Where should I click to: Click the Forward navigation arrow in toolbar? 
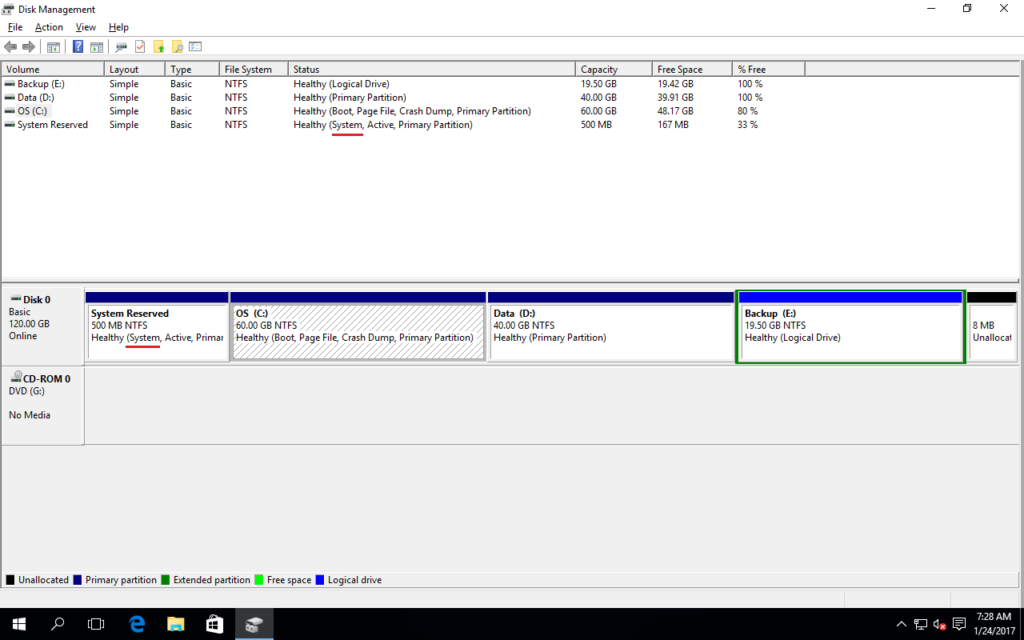click(x=28, y=45)
